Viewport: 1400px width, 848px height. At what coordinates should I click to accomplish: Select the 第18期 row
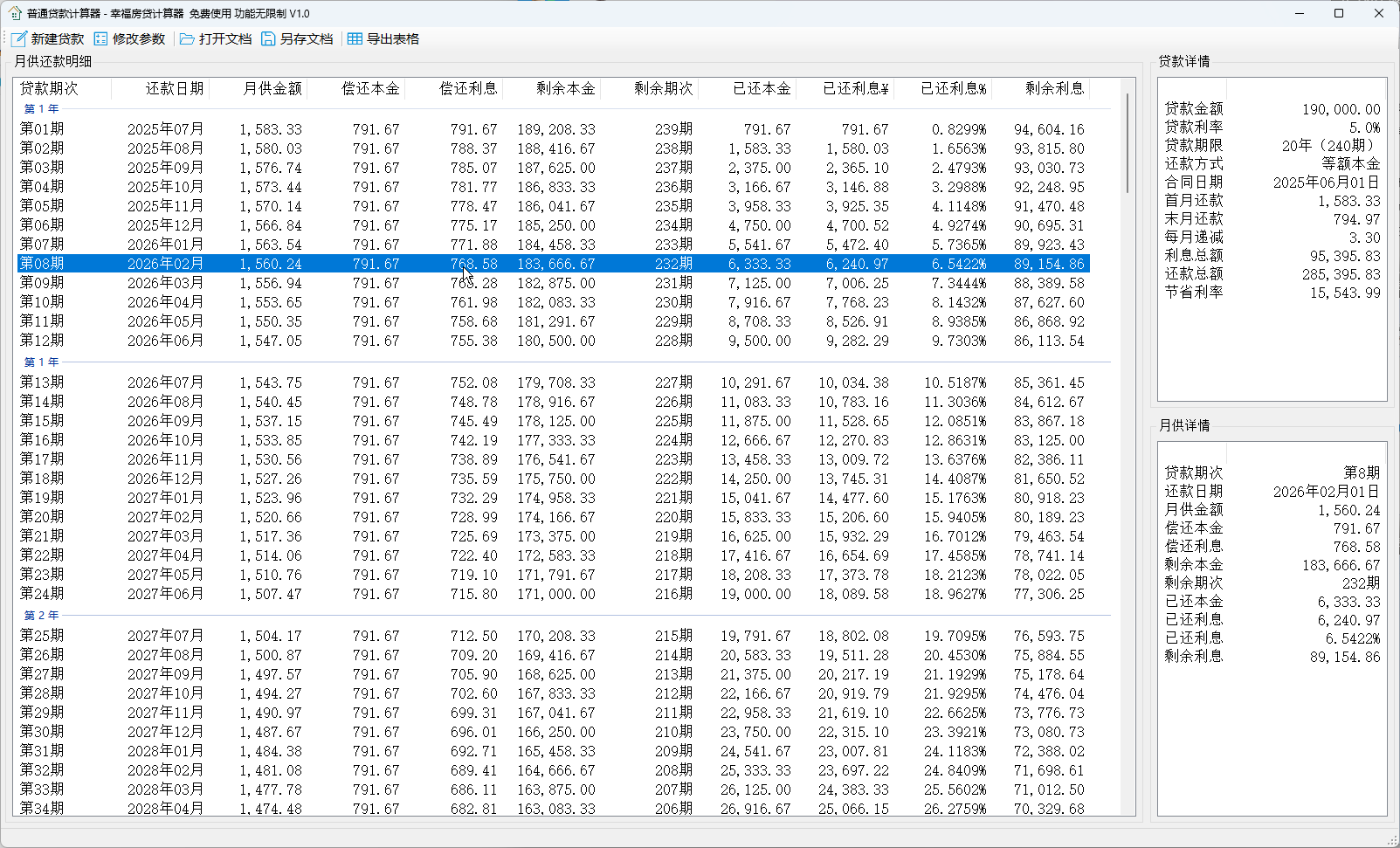[552, 478]
